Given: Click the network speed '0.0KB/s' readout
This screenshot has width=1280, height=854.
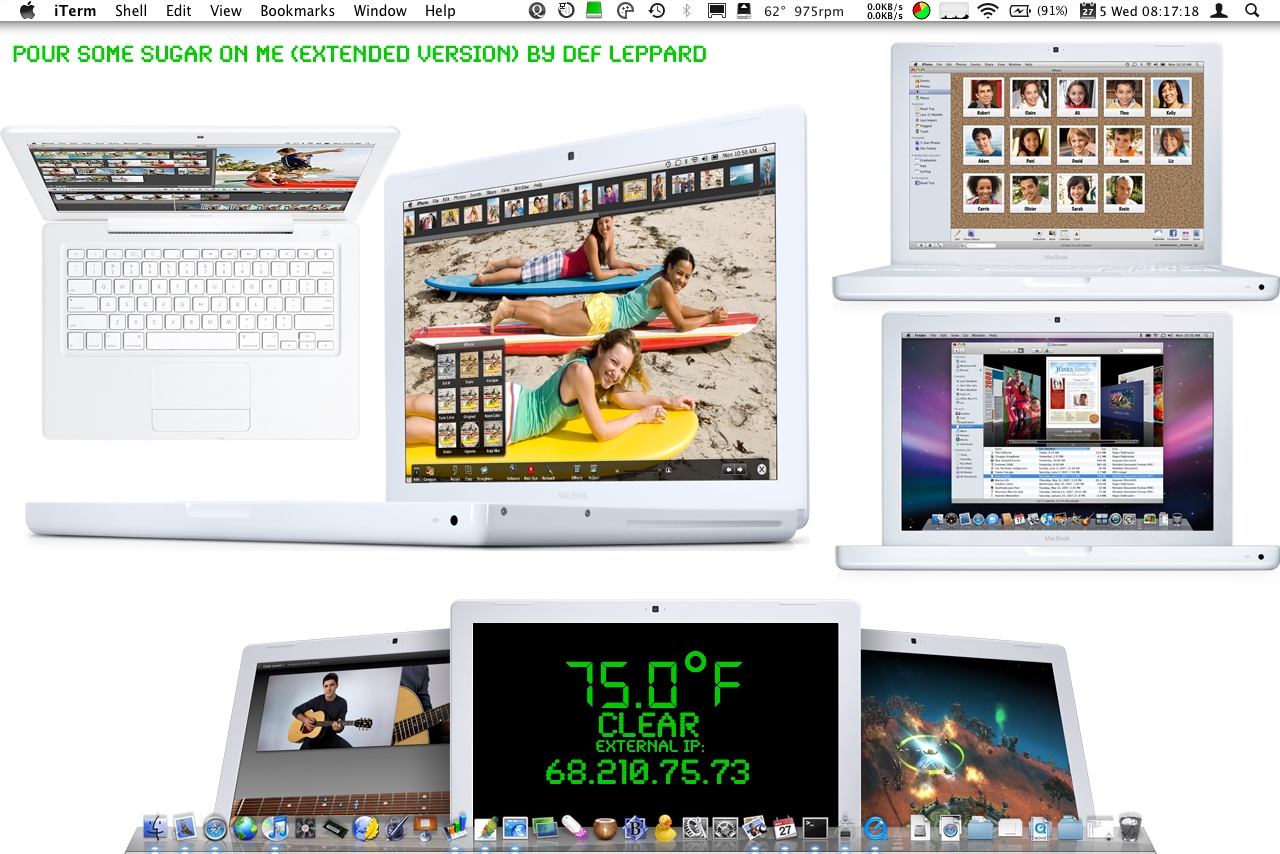Looking at the screenshot, I should [x=886, y=11].
